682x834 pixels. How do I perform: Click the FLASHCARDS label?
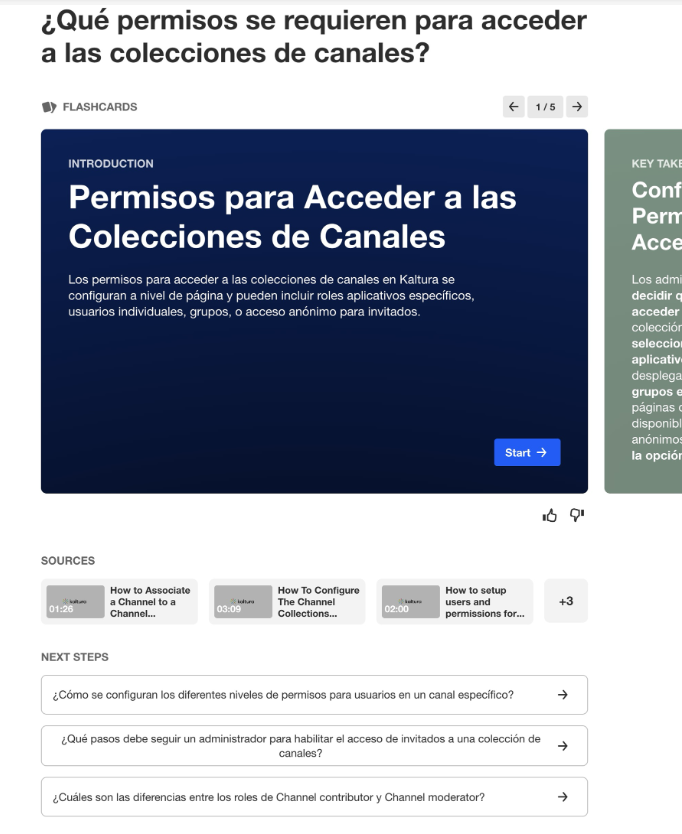point(100,107)
